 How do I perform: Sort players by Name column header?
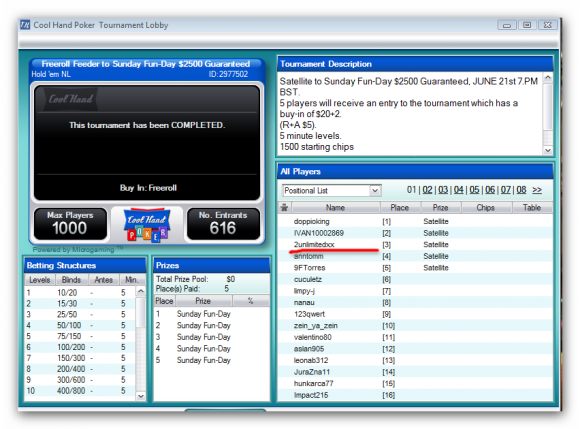[336, 207]
